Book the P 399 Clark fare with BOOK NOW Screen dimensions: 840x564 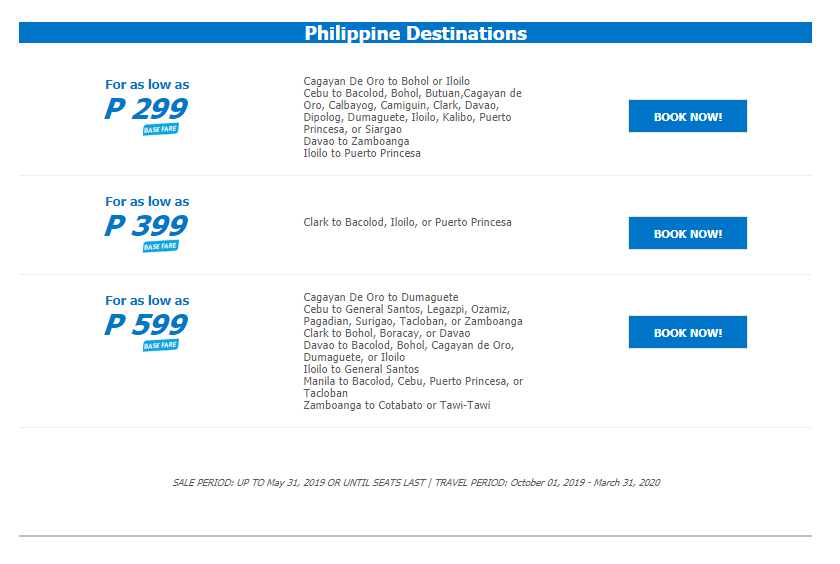(x=687, y=233)
